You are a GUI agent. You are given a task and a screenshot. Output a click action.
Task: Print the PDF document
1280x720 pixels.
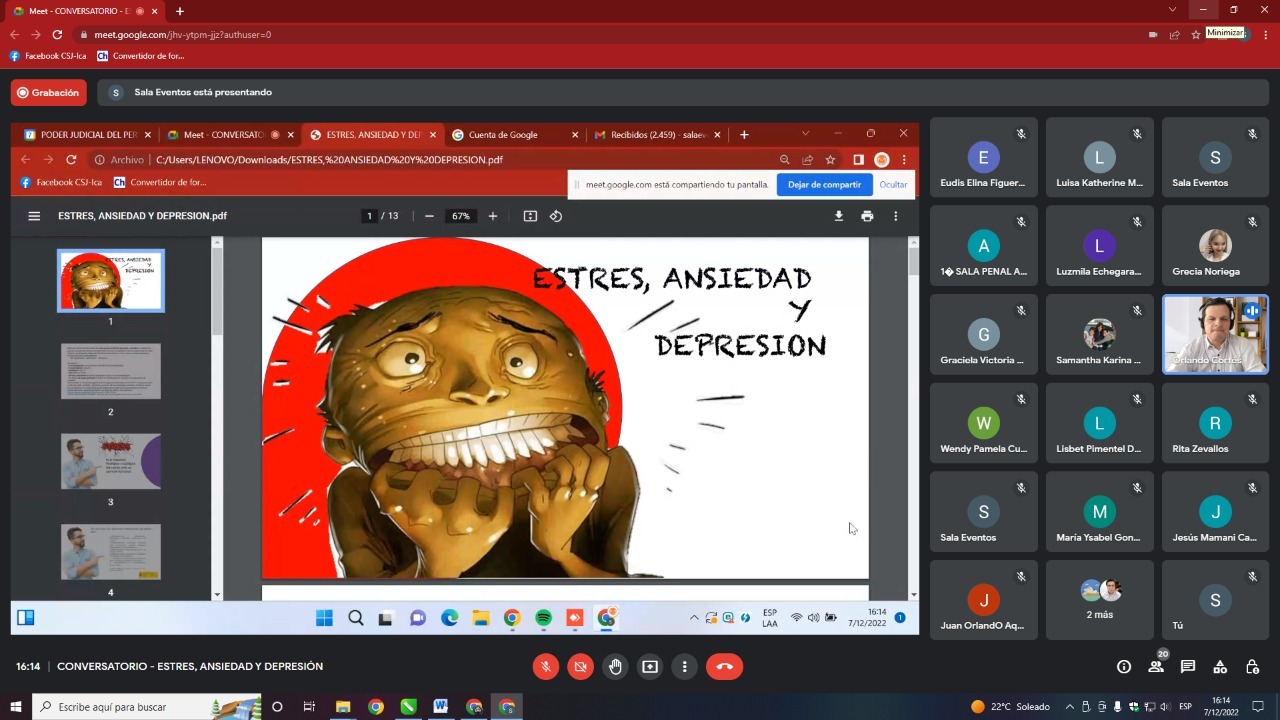(866, 216)
